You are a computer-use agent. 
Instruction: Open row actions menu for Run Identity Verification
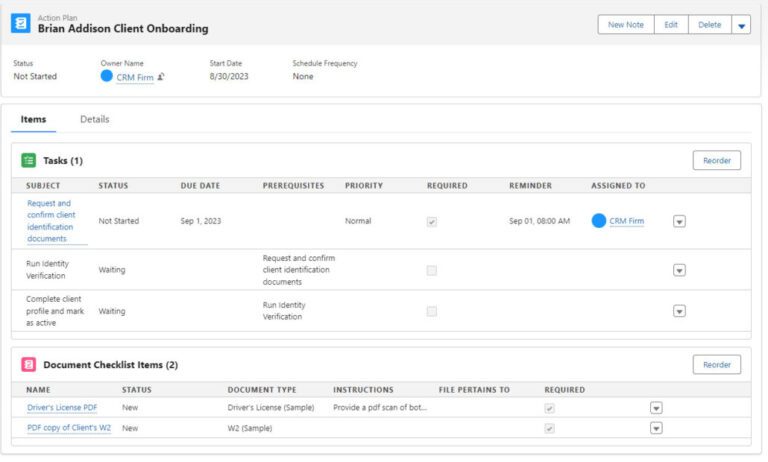click(x=679, y=270)
